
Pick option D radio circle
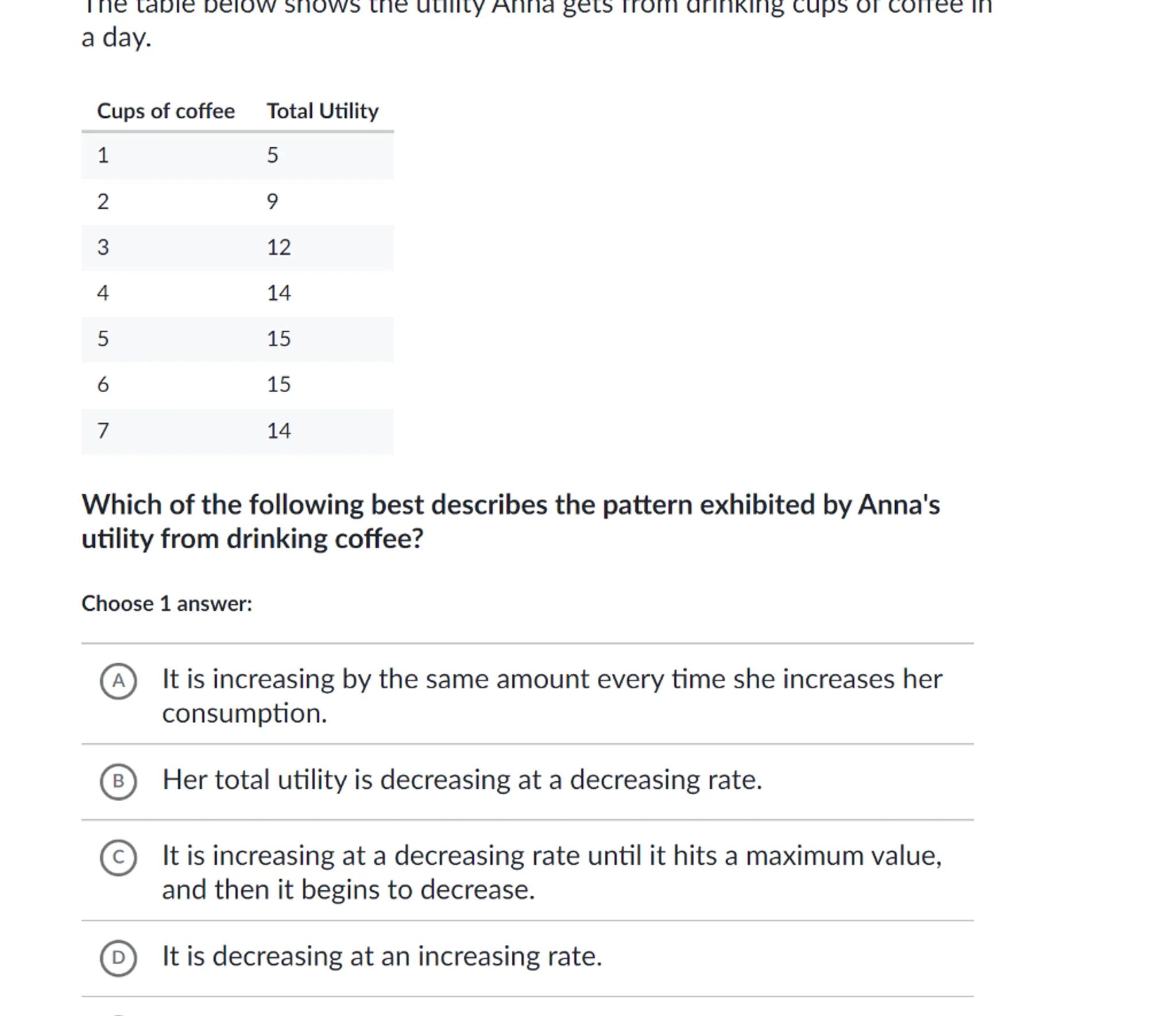[118, 958]
